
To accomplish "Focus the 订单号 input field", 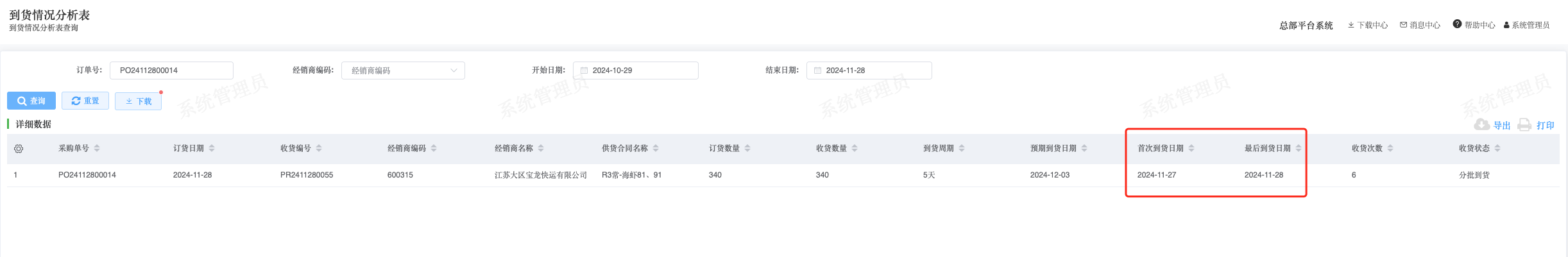I will click(171, 70).
